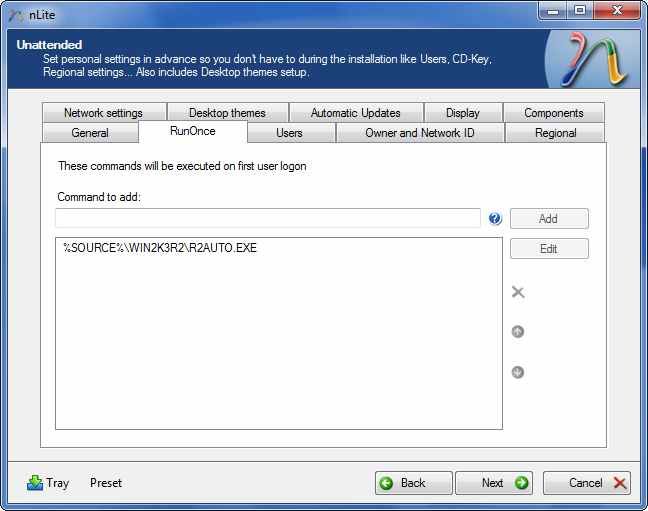Screen dimensions: 648x511
Task: Switch to the Display tab
Action: click(x=463, y=112)
